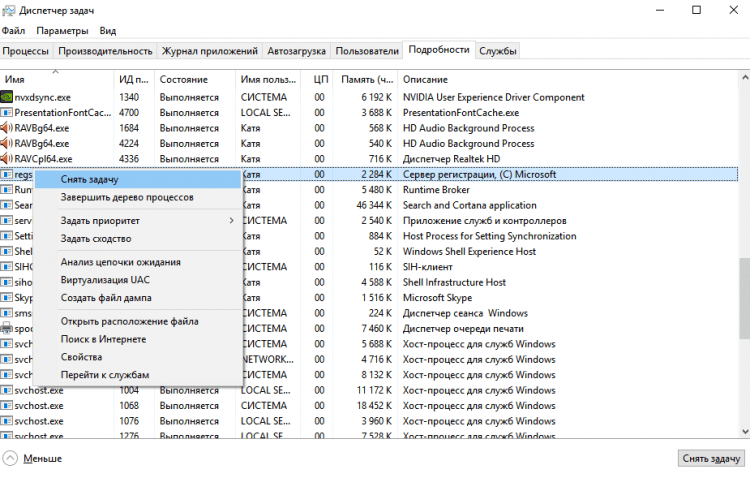
Task: Switch to the Автозагрузка tab
Action: pos(297,51)
